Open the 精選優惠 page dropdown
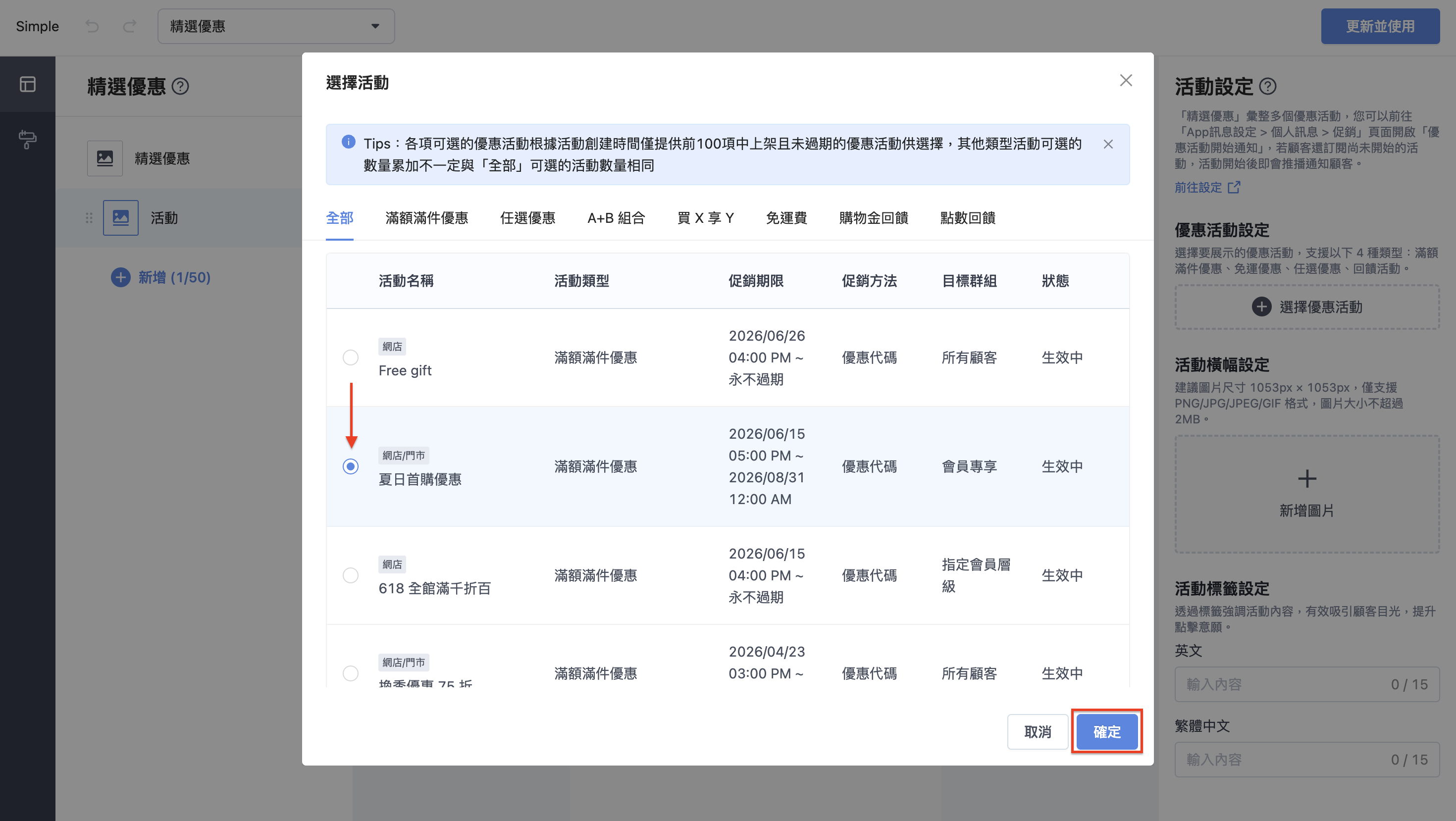Image resolution: width=1456 pixels, height=821 pixels. tap(276, 26)
